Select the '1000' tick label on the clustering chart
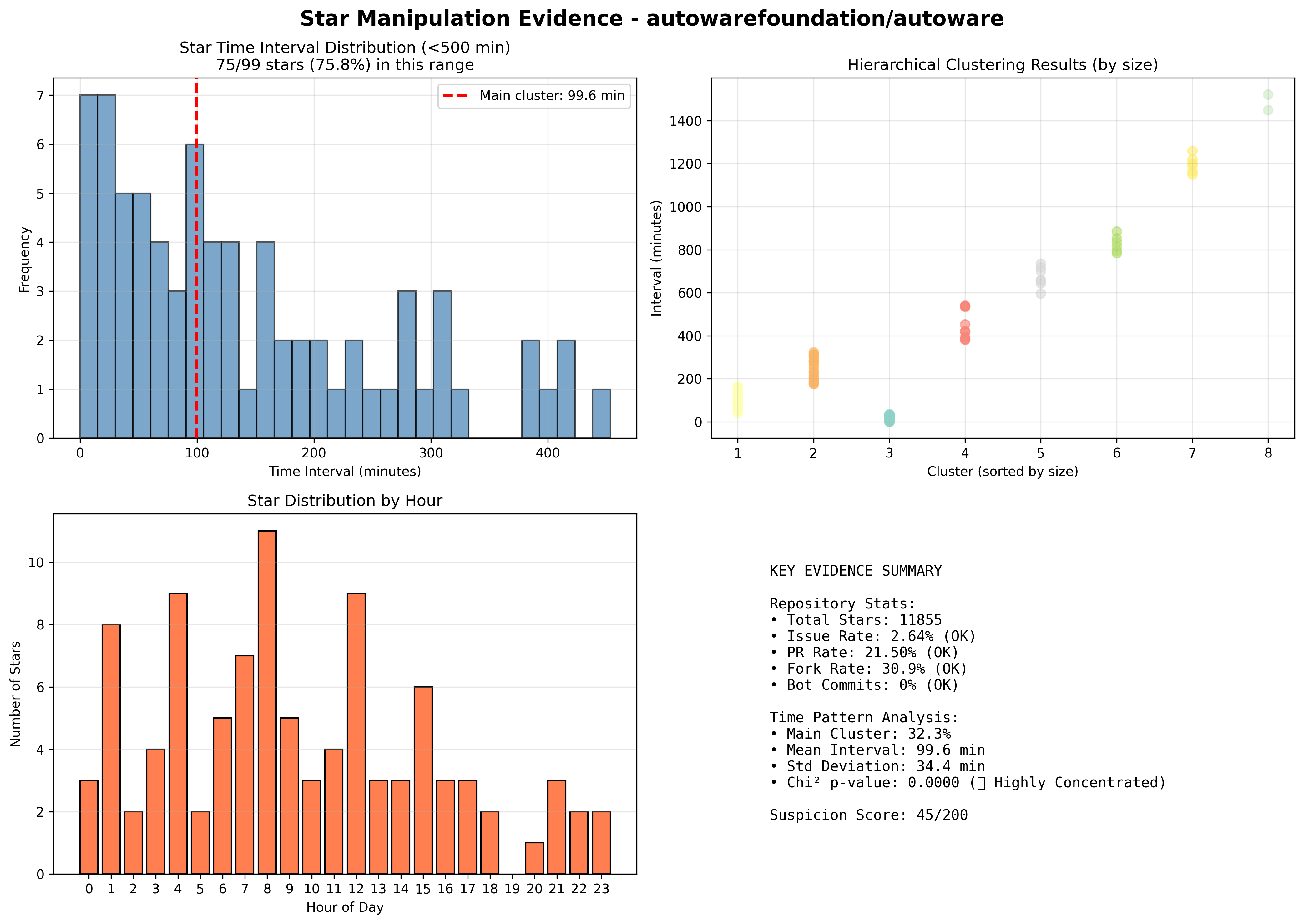 [x=685, y=207]
